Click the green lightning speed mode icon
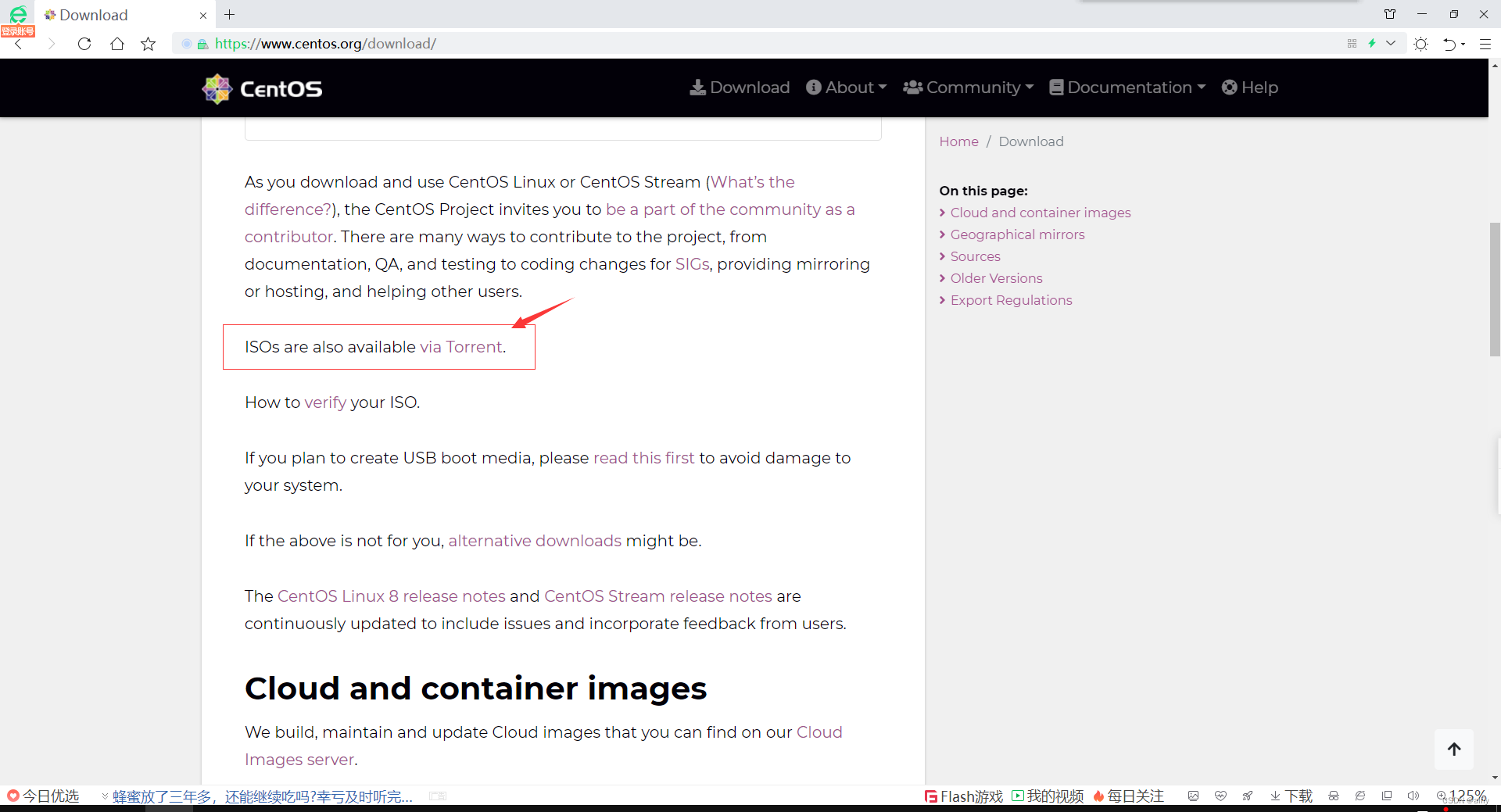1501x812 pixels. (1372, 44)
